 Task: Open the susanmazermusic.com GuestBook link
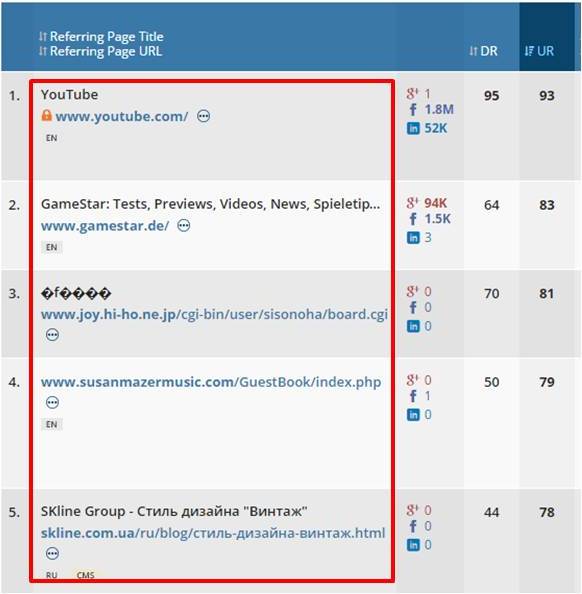coord(211,382)
